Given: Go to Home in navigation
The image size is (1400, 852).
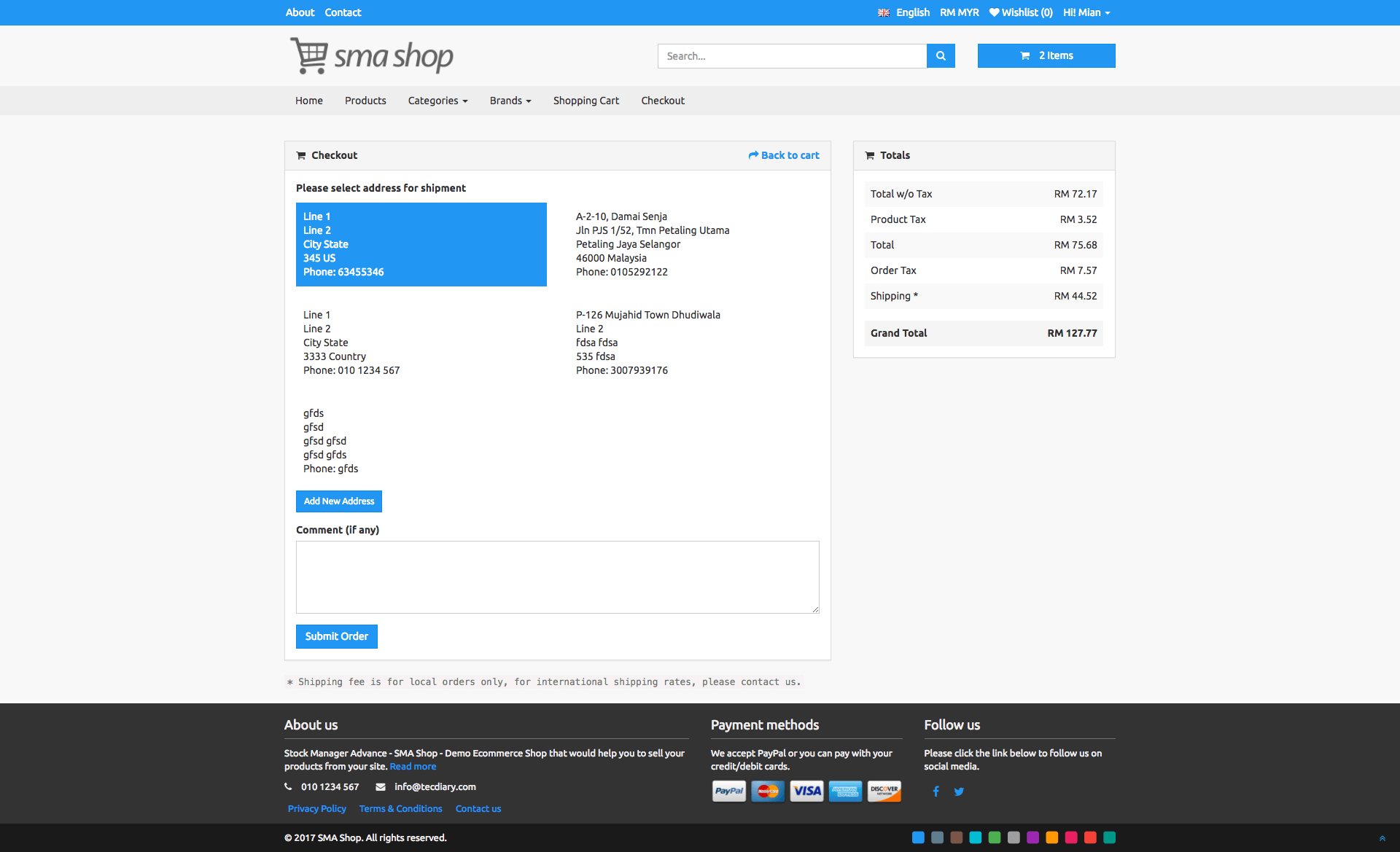Looking at the screenshot, I should (x=309, y=101).
